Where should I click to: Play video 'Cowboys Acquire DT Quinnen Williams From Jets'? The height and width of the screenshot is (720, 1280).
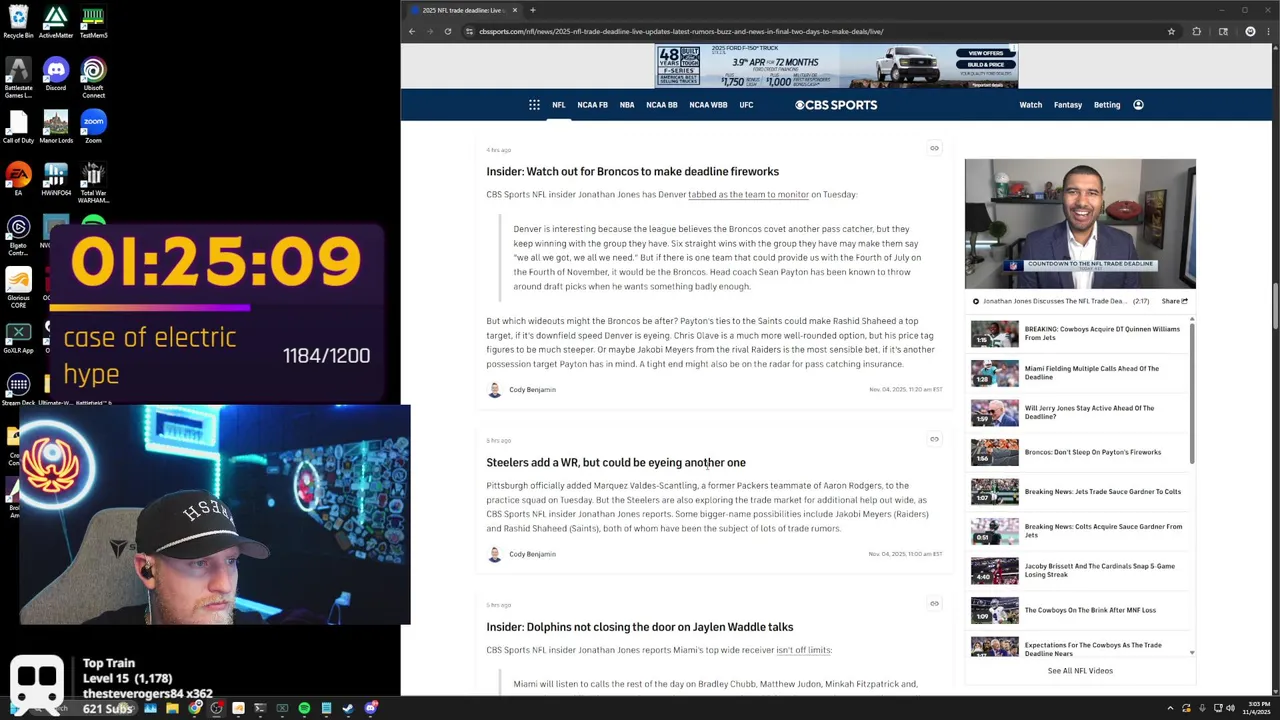1079,333
